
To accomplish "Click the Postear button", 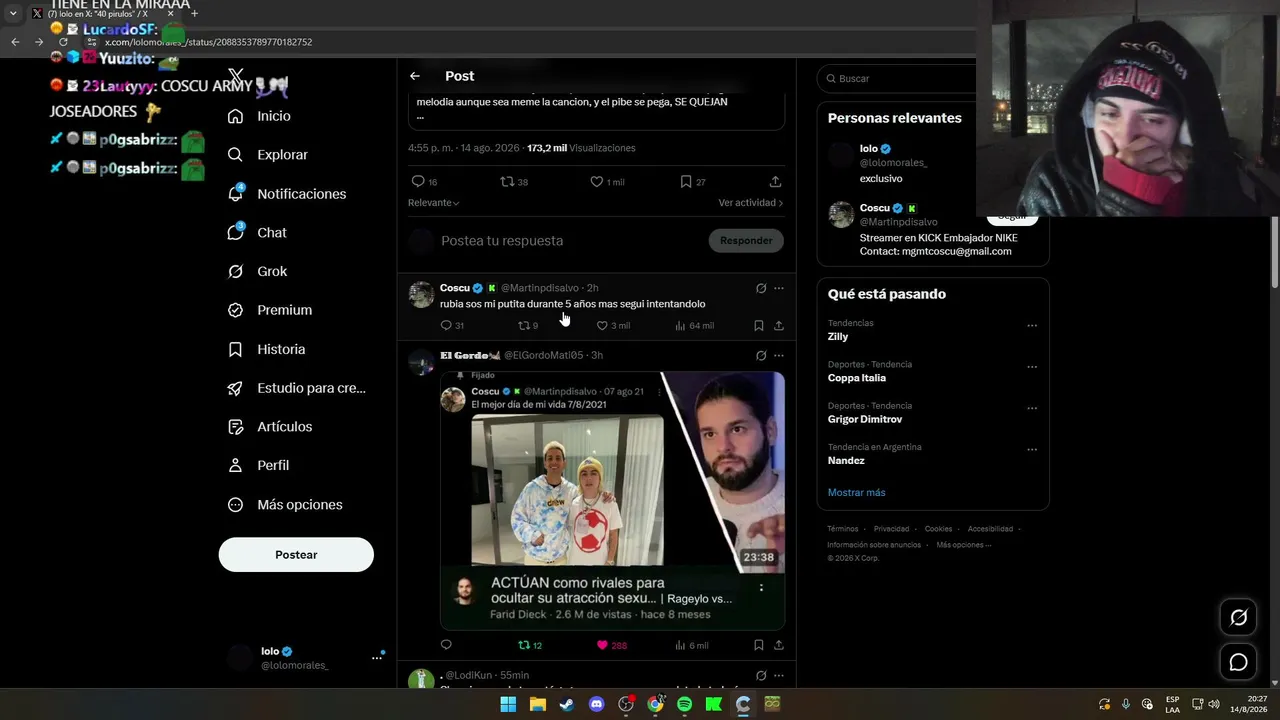I will (x=296, y=555).
